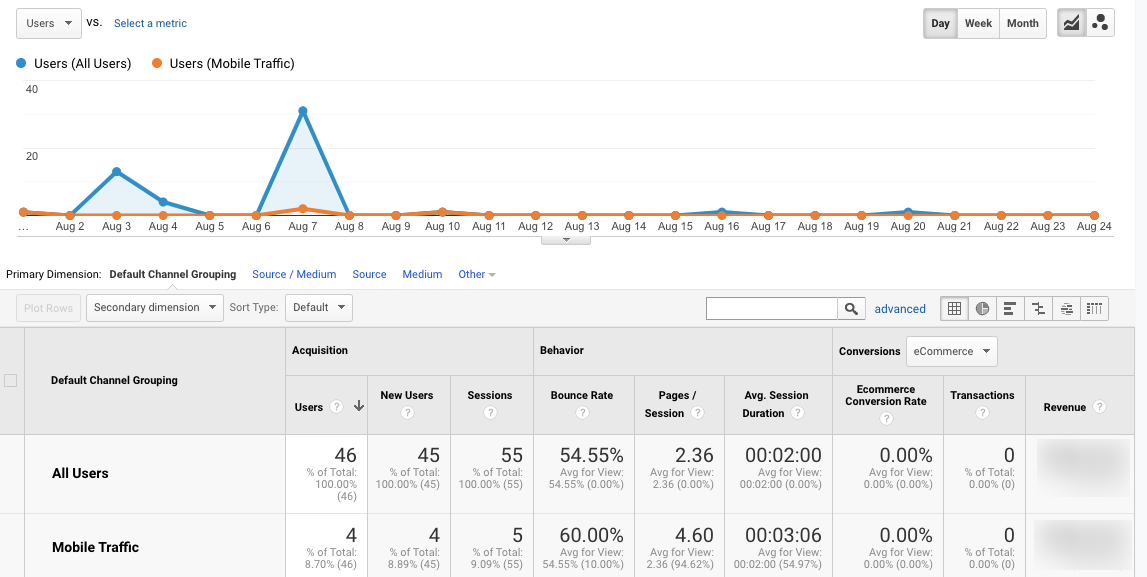Open the eCommerce conversions dropdown
Viewport: 1147px width, 577px height.
[951, 351]
